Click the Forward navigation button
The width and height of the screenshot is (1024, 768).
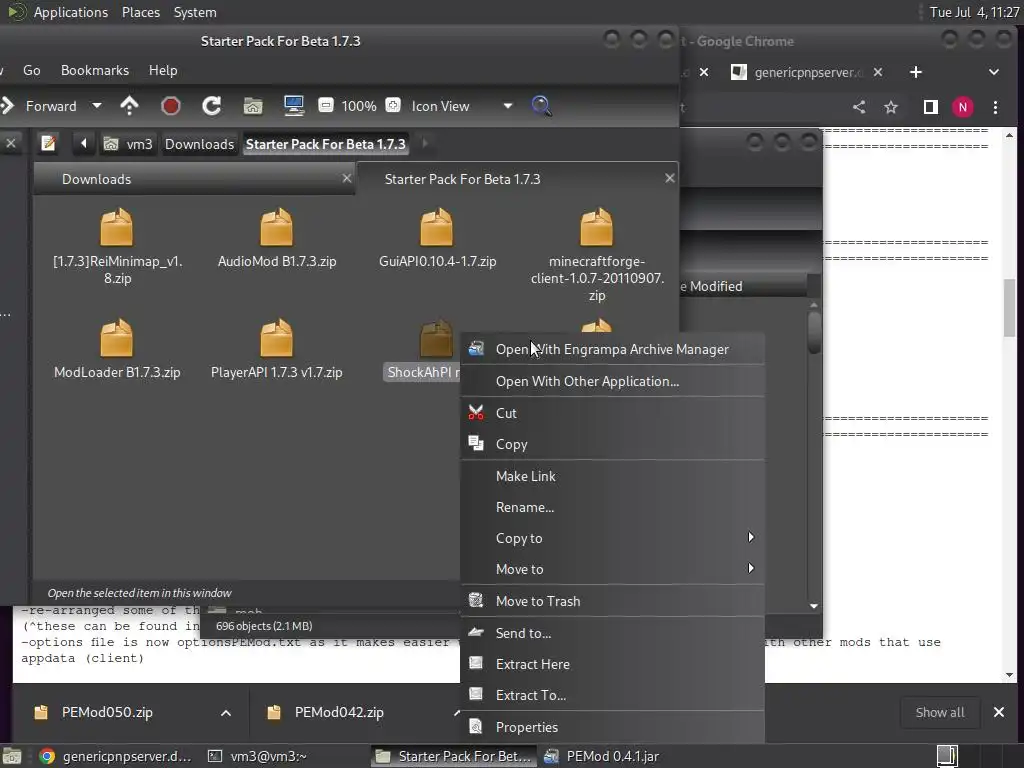pos(40,106)
